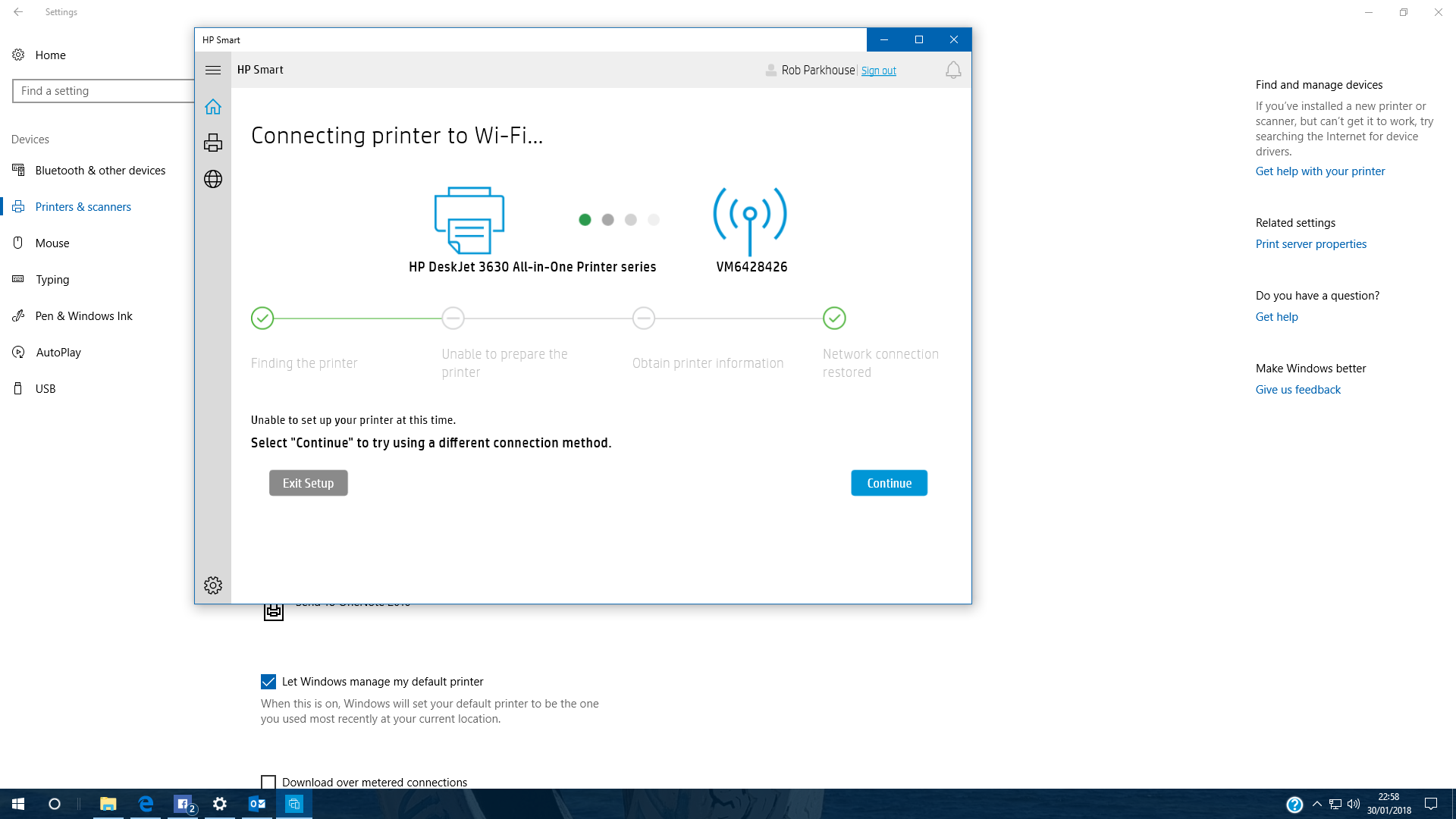The image size is (1456, 819).
Task: Enable Download over metered connections checkbox
Action: [268, 782]
